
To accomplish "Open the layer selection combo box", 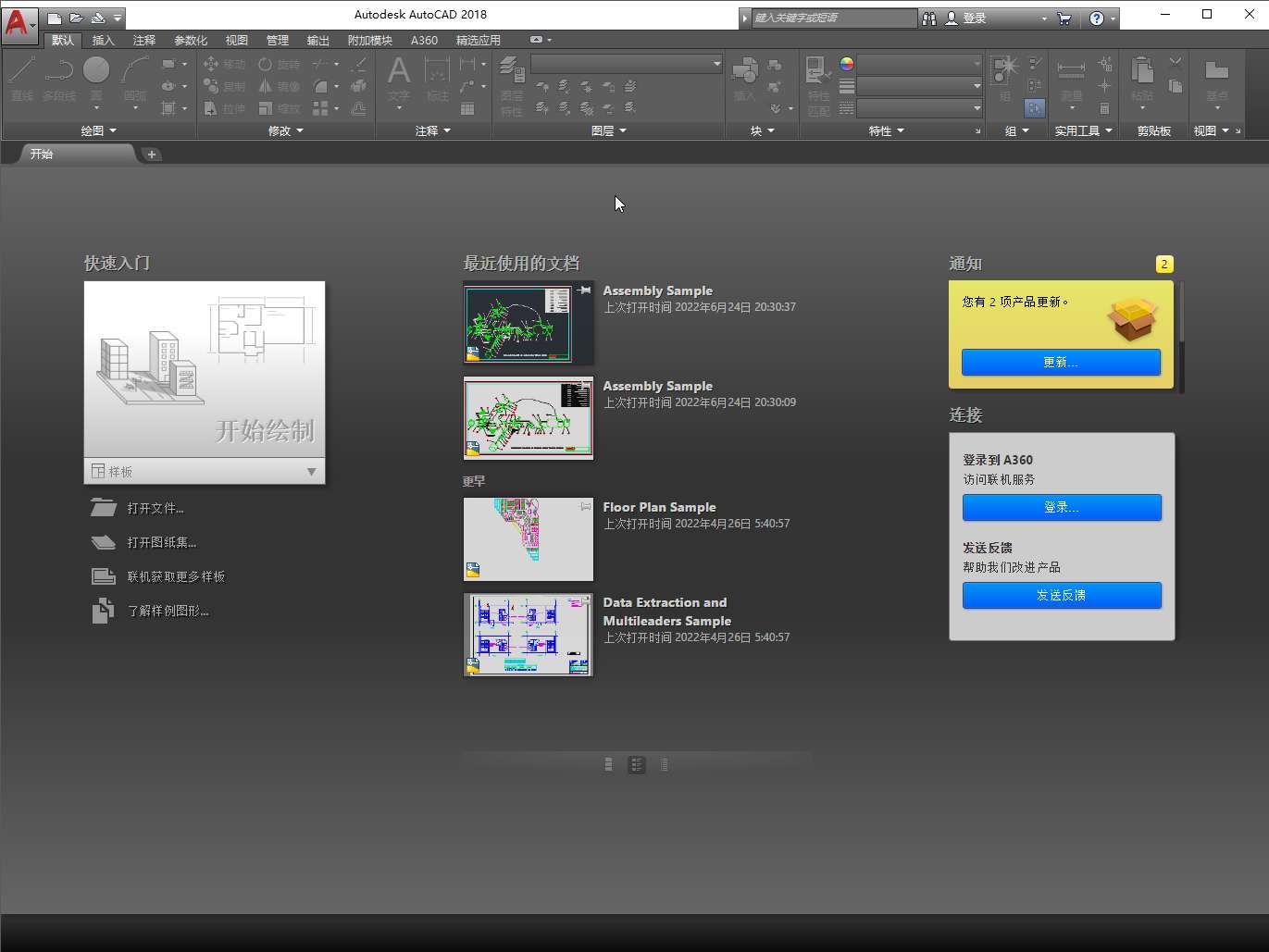I will (x=627, y=64).
